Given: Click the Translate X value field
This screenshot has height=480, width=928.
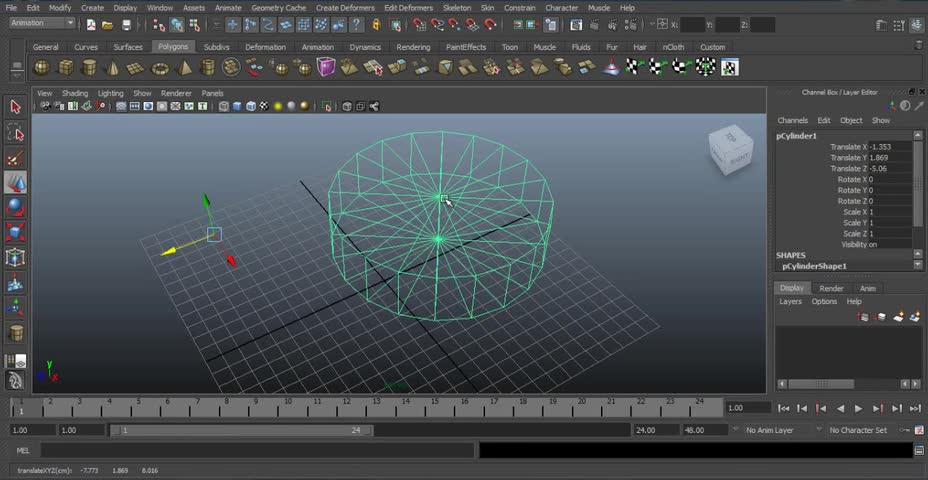Looking at the screenshot, I should tap(890, 147).
